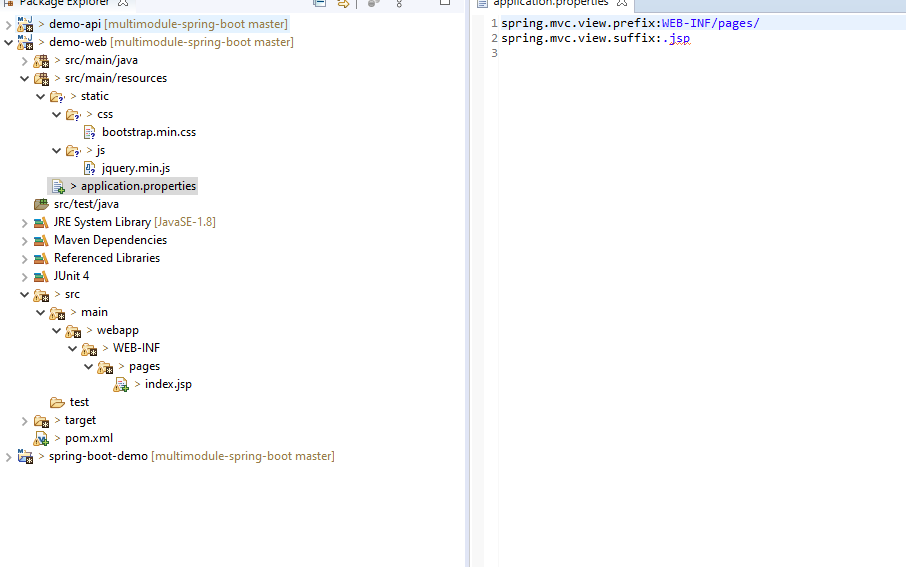Viewport: 906px width, 567px height.
Task: Collapse the js folder node
Action: tap(57, 150)
